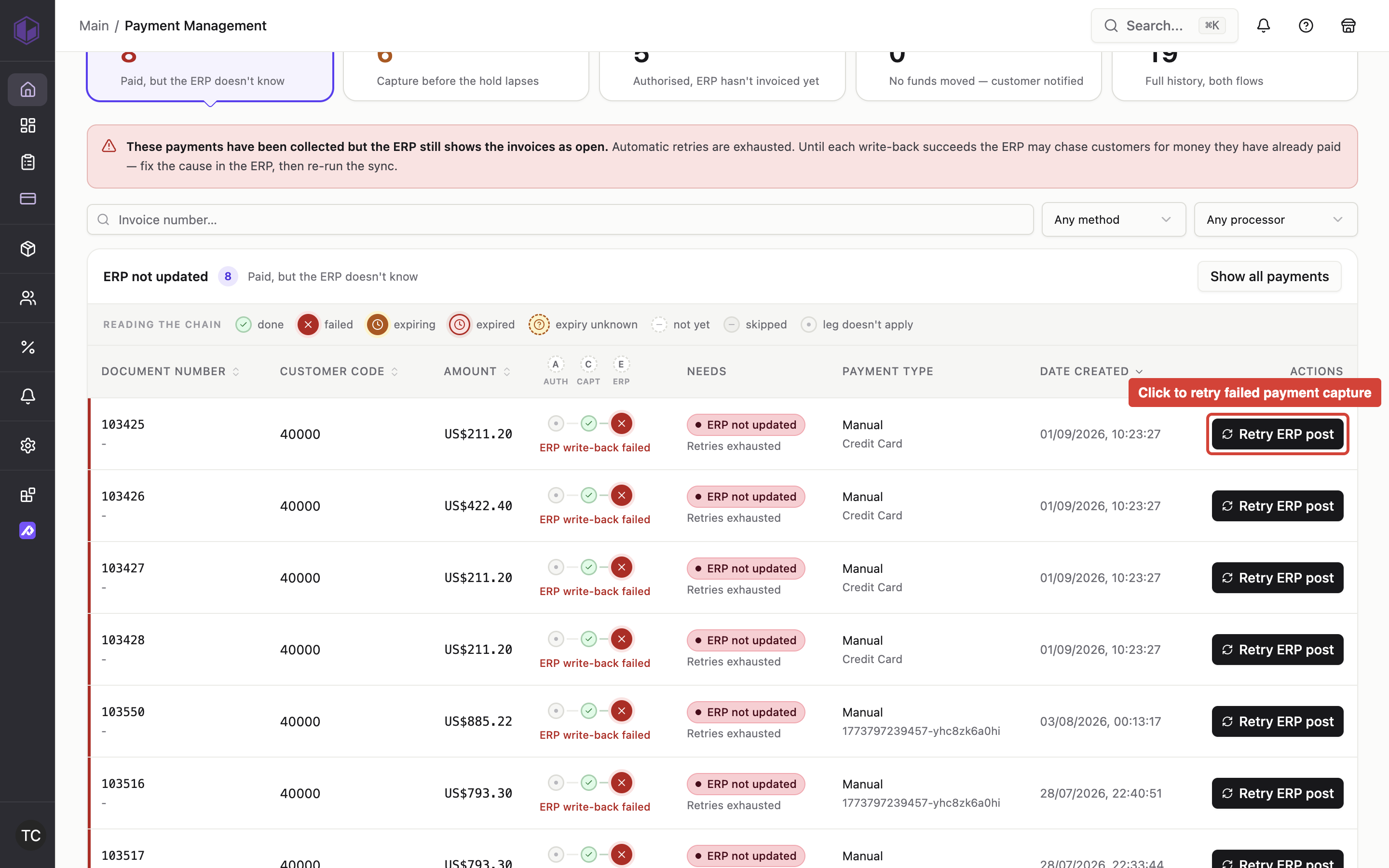
Task: Click the warning triangle in the alert banner
Action: [109, 147]
